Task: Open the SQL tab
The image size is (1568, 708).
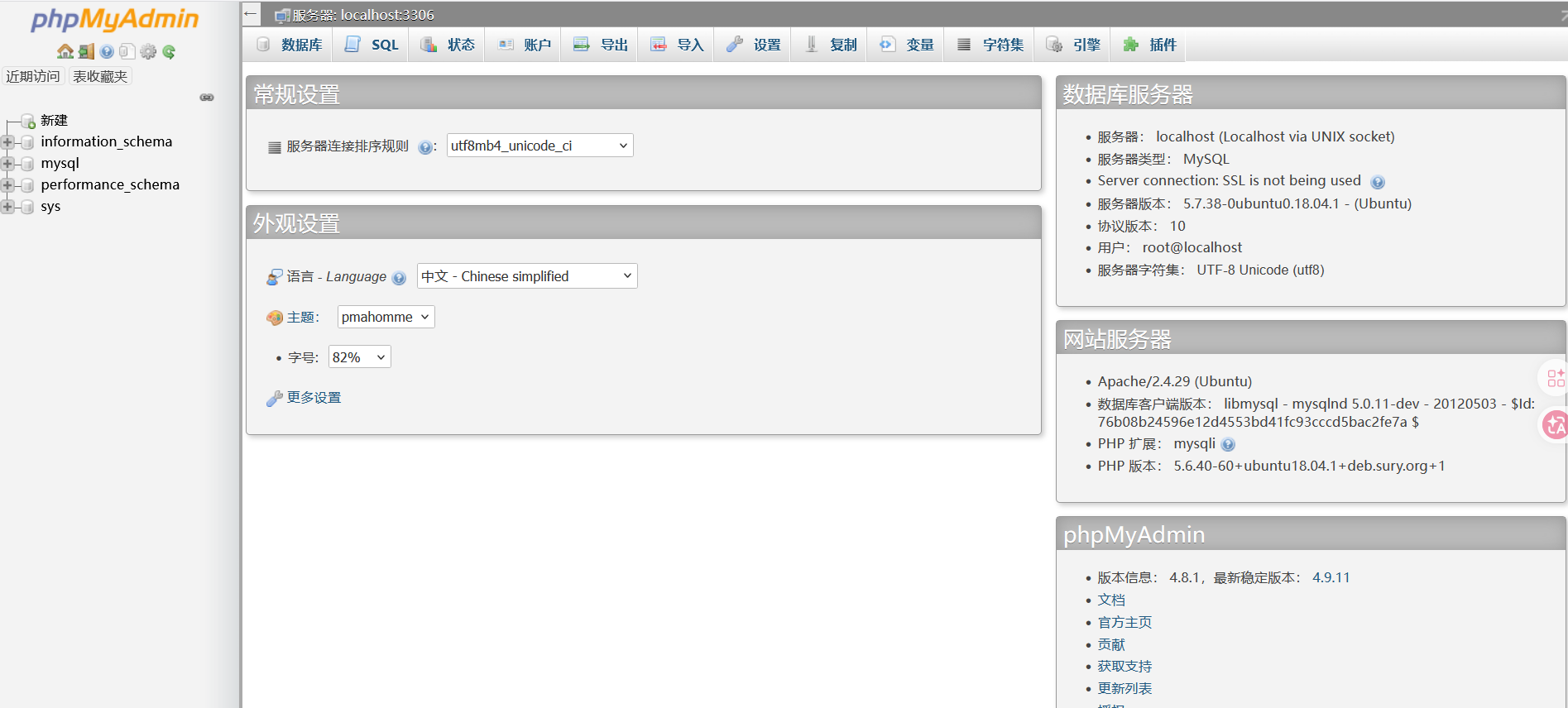Action: pyautogui.click(x=372, y=45)
